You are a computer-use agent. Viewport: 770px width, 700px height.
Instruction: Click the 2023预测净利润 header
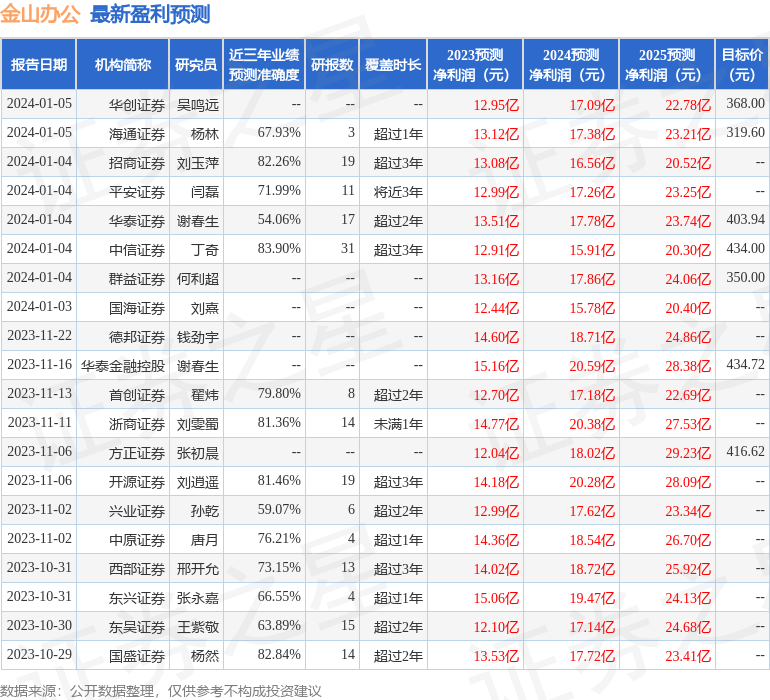pyautogui.click(x=475, y=64)
